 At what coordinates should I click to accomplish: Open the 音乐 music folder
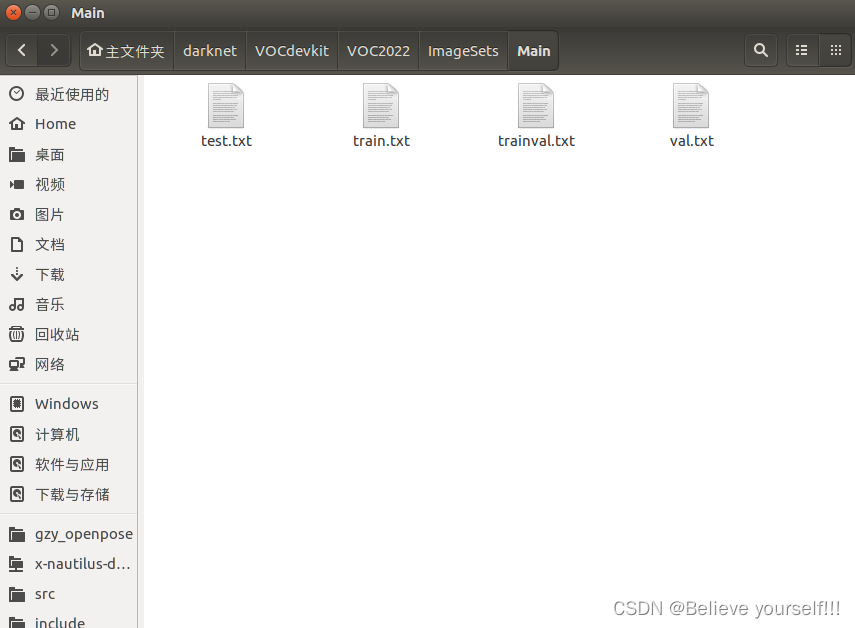pos(69,305)
